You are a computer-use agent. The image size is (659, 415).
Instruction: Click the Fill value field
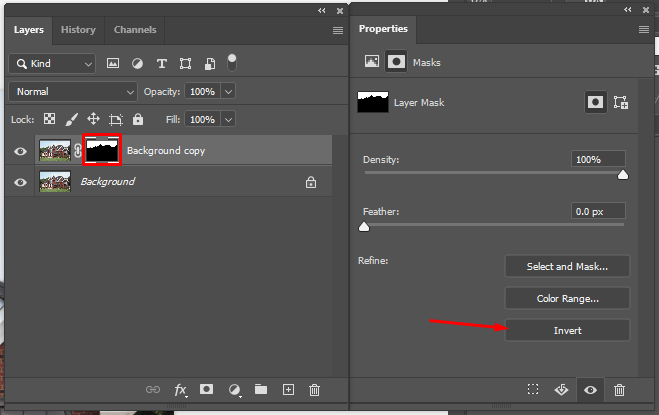point(203,120)
